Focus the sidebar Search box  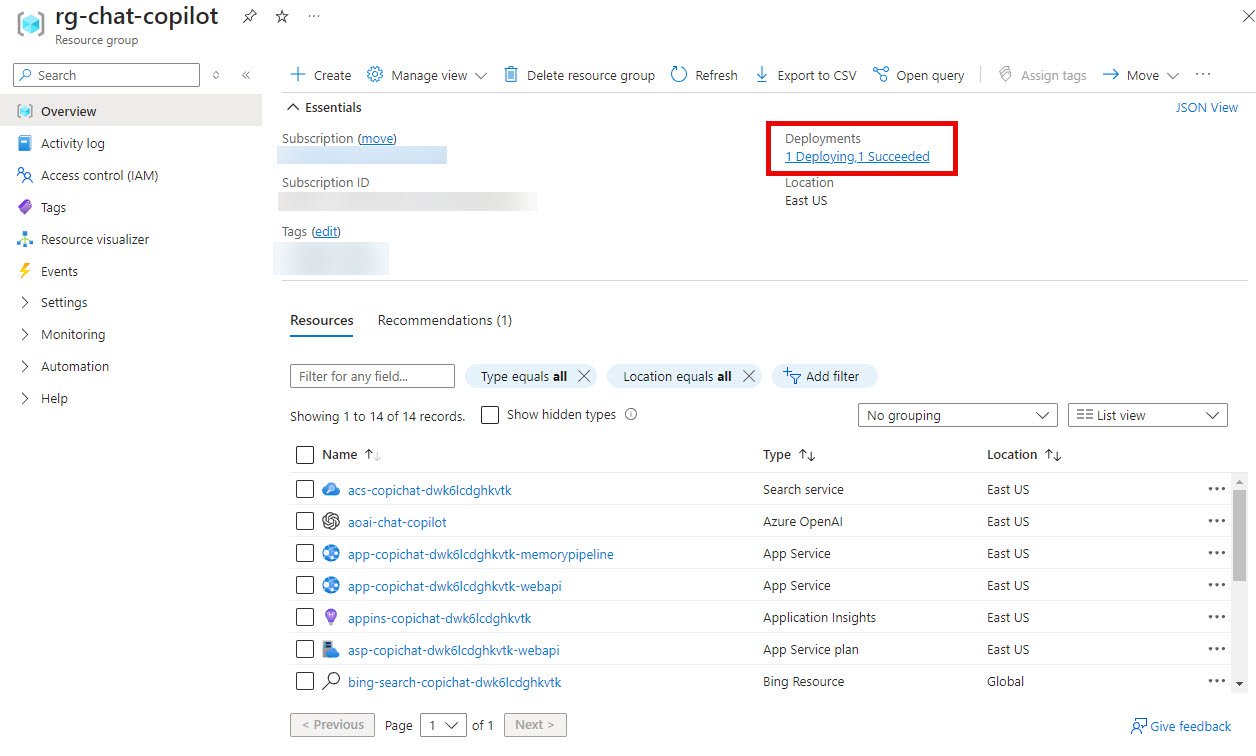(x=106, y=75)
